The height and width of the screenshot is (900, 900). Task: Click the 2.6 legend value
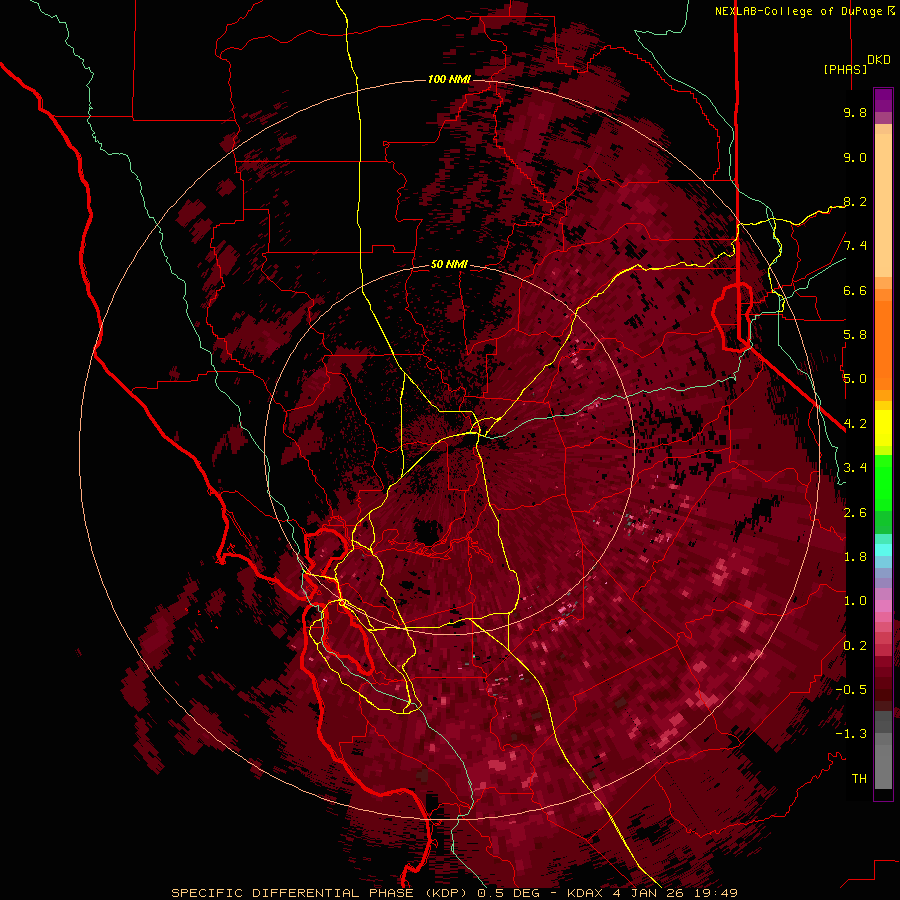coord(855,513)
